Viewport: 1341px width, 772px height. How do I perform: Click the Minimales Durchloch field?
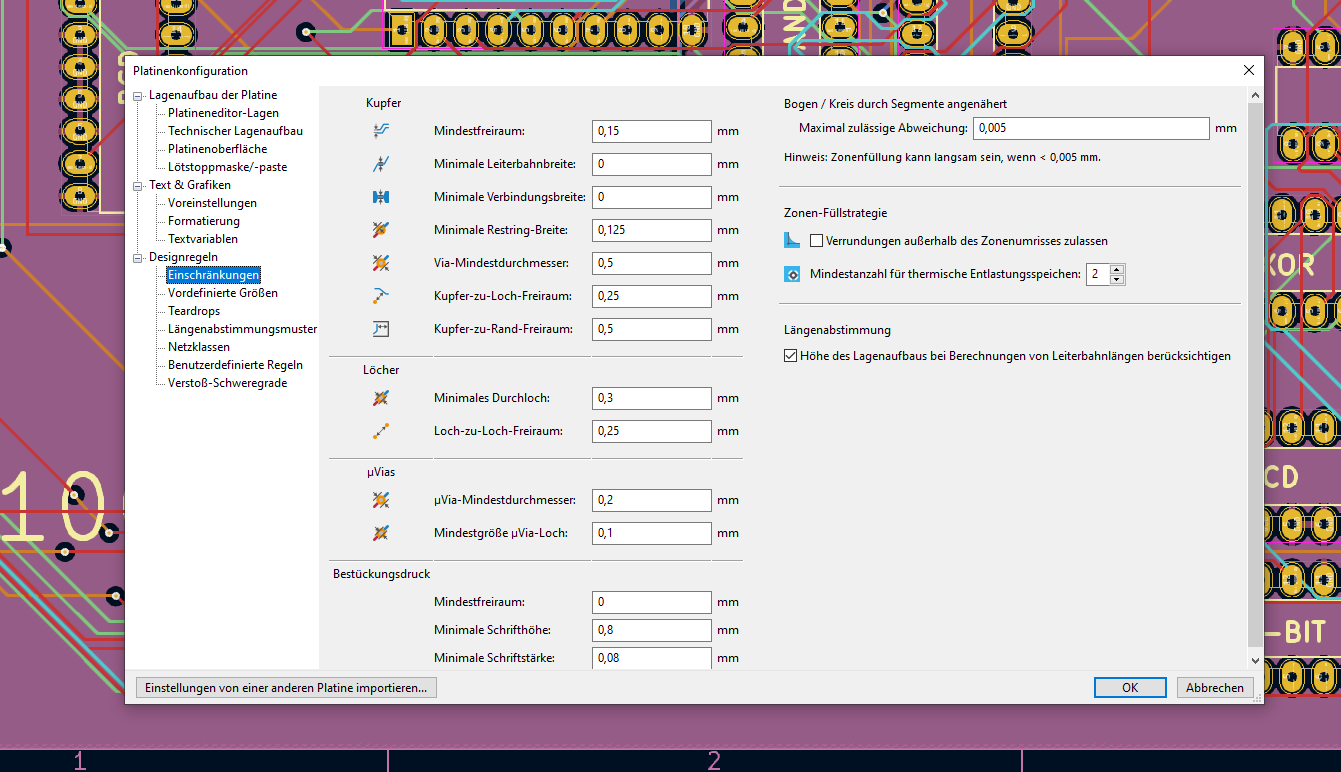[652, 398]
